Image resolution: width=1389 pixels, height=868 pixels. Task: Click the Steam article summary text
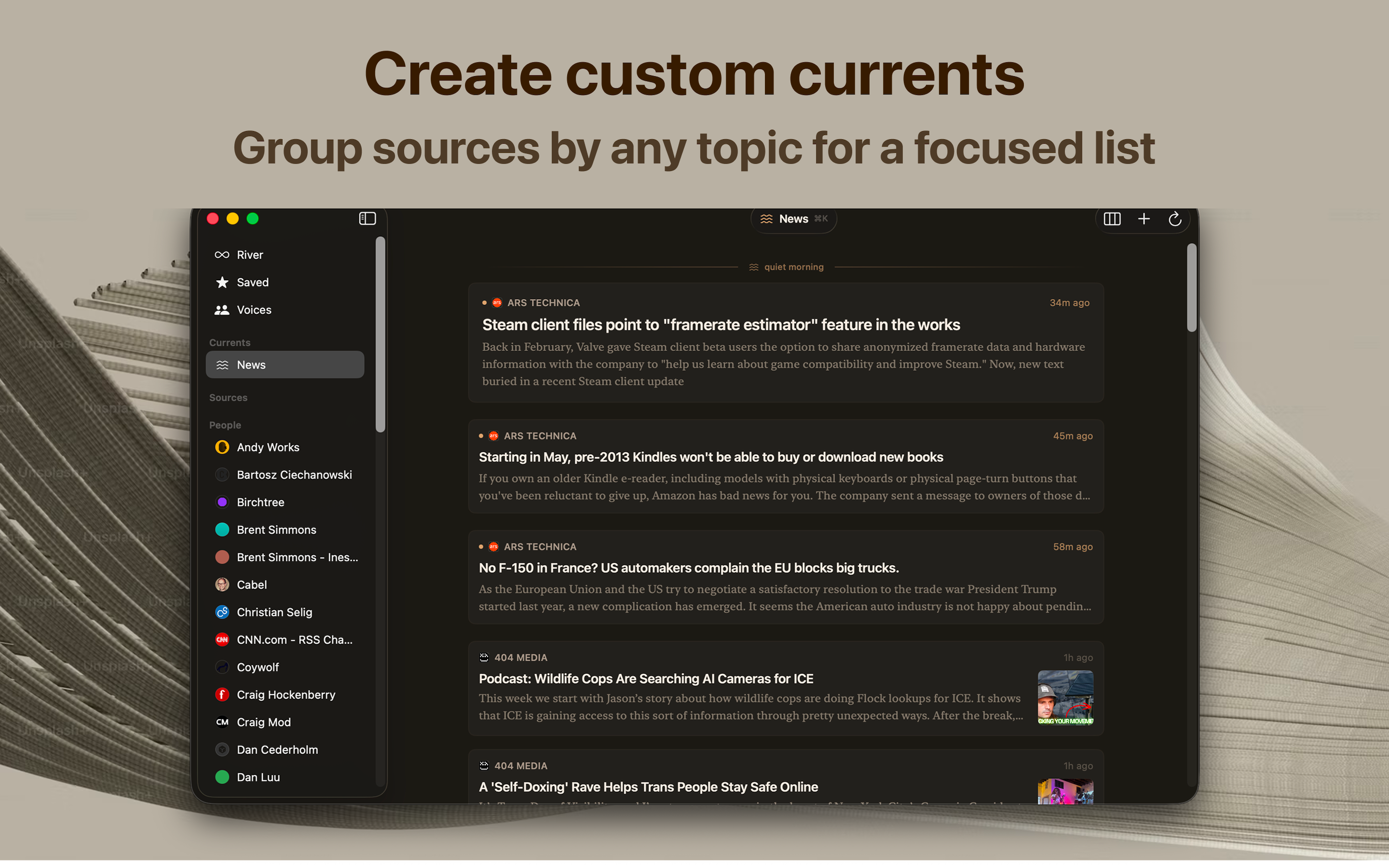pos(783,364)
